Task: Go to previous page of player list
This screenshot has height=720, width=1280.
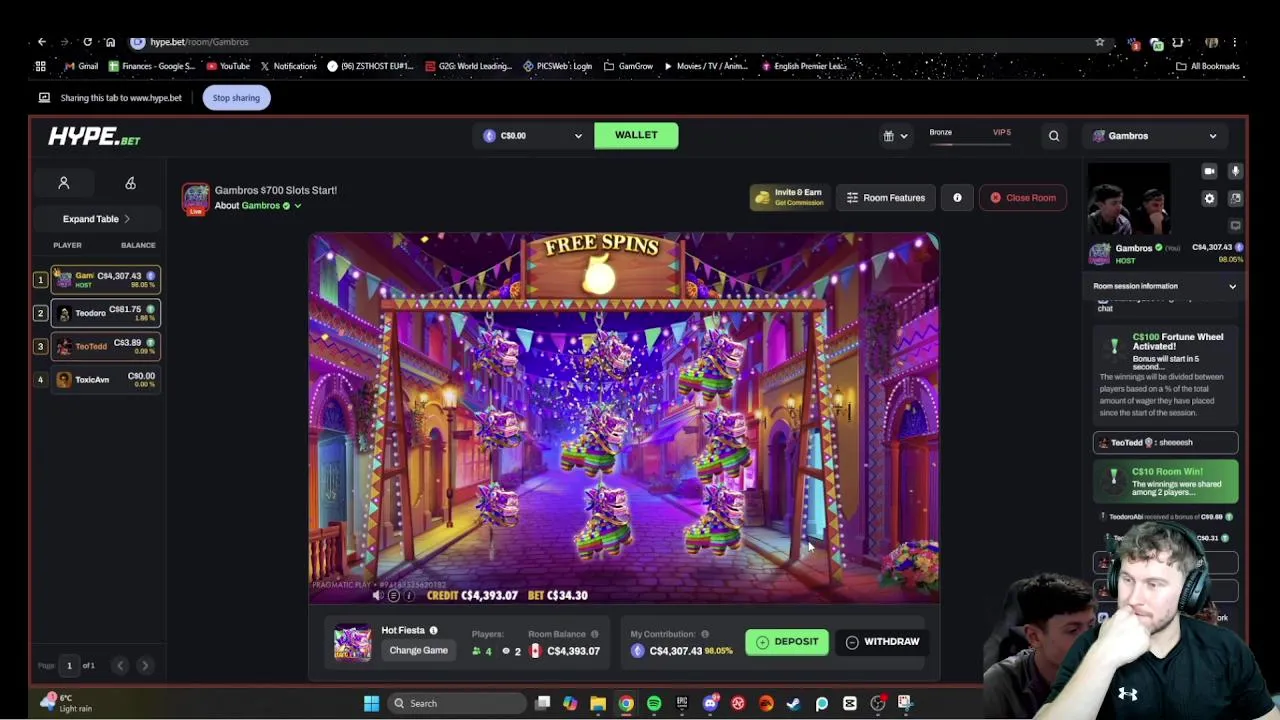Action: coord(120,665)
